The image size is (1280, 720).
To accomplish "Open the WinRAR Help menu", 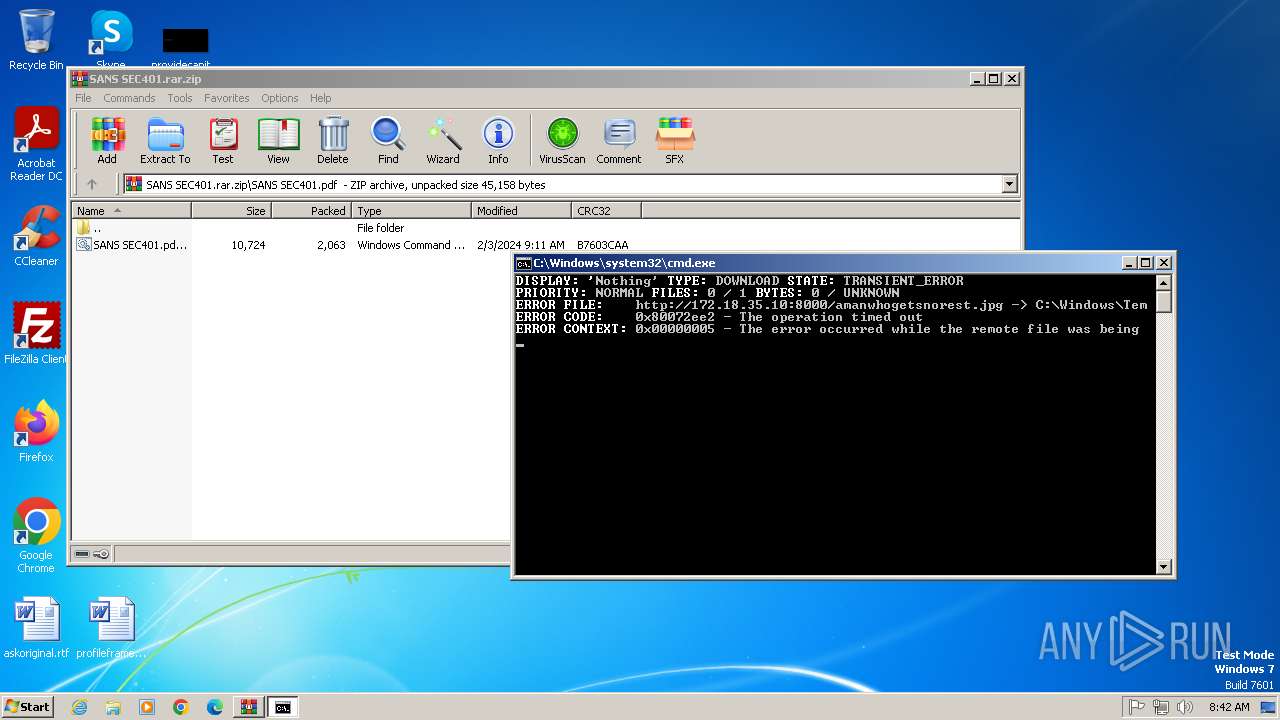I will 320,98.
